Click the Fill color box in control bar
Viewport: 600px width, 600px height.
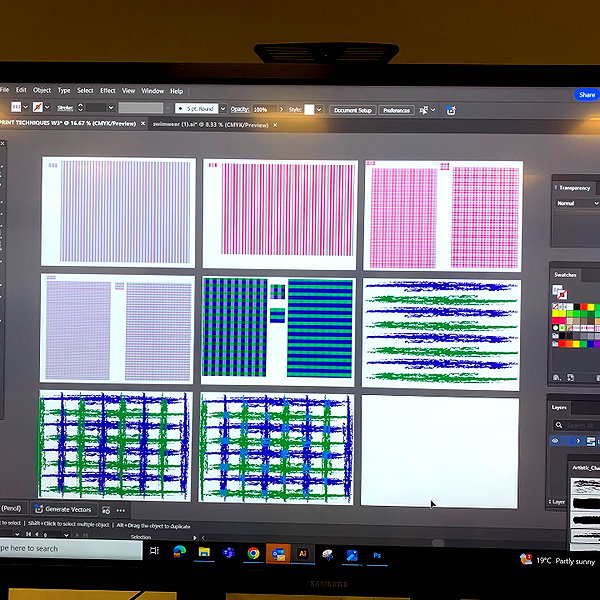[16, 107]
